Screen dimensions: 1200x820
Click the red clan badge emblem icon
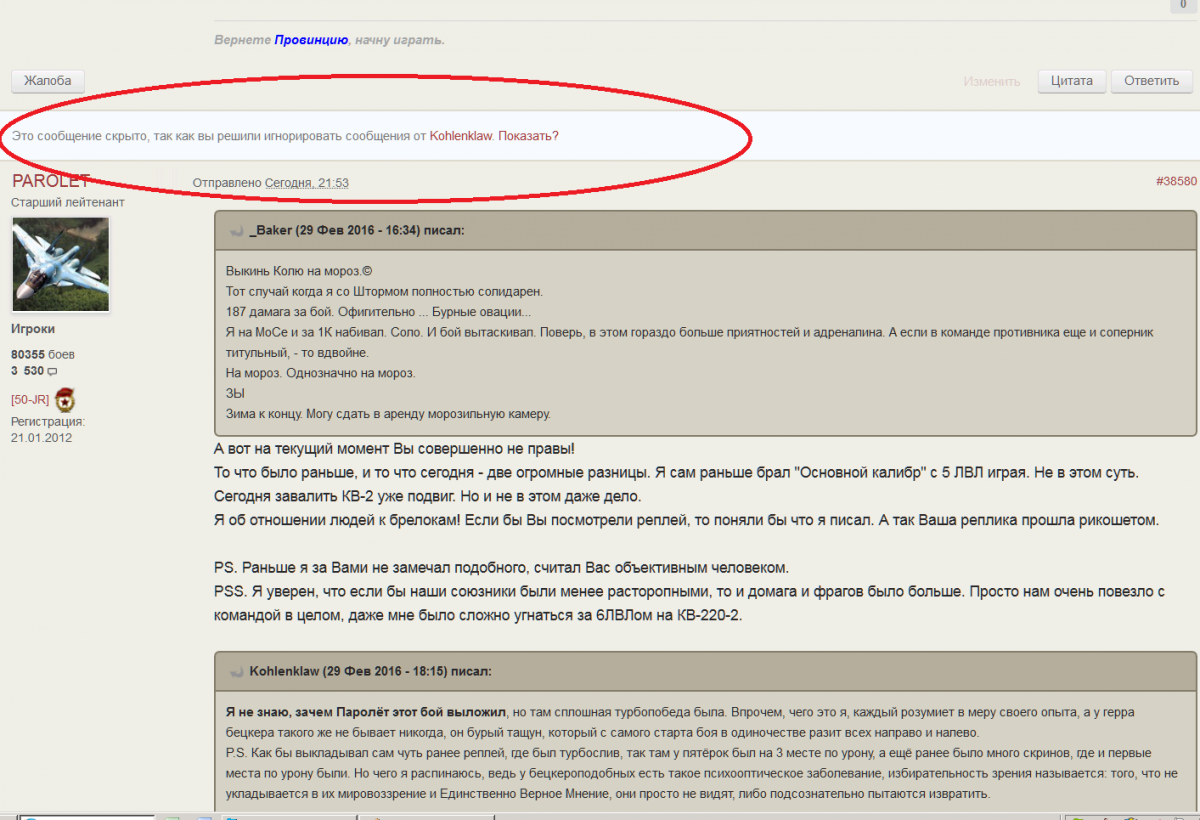[65, 399]
